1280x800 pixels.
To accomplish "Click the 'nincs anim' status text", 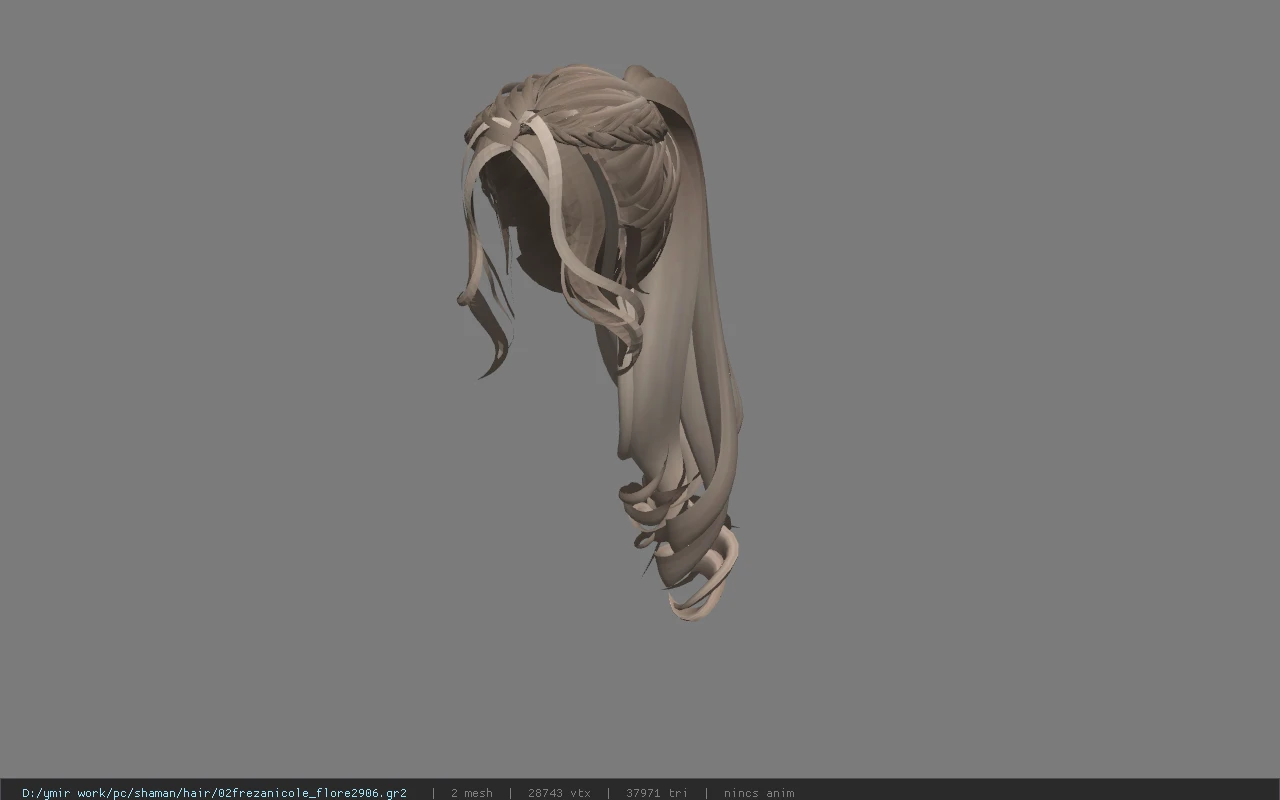I will coord(759,793).
